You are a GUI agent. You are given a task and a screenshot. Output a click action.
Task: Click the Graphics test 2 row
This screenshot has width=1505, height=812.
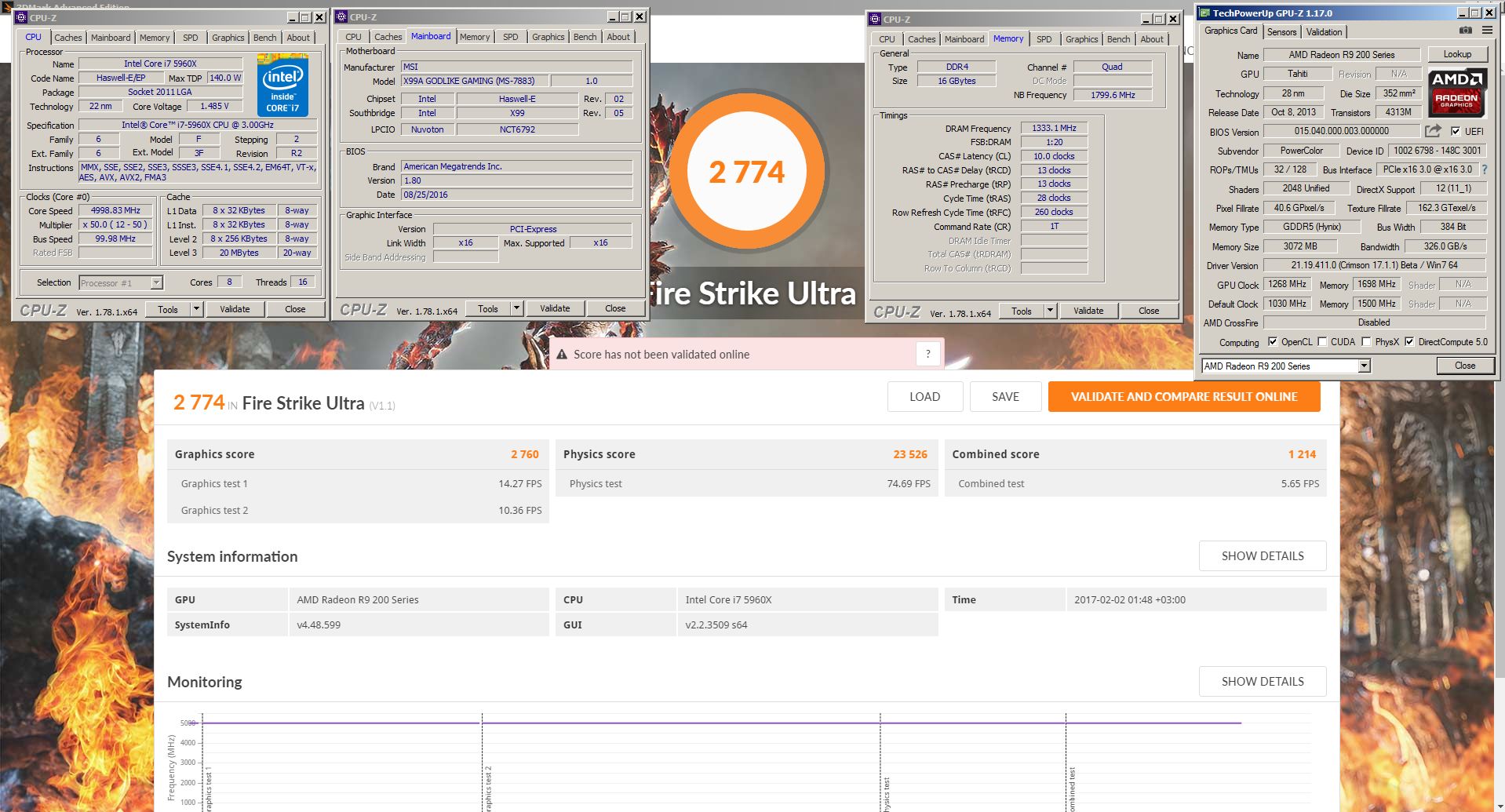(358, 510)
